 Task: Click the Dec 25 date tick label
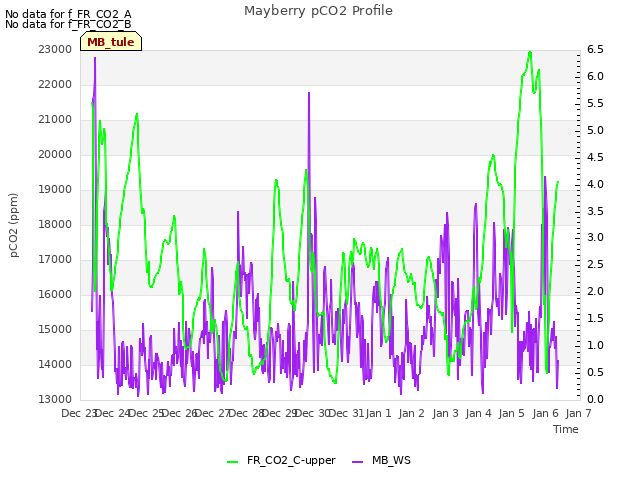click(147, 413)
